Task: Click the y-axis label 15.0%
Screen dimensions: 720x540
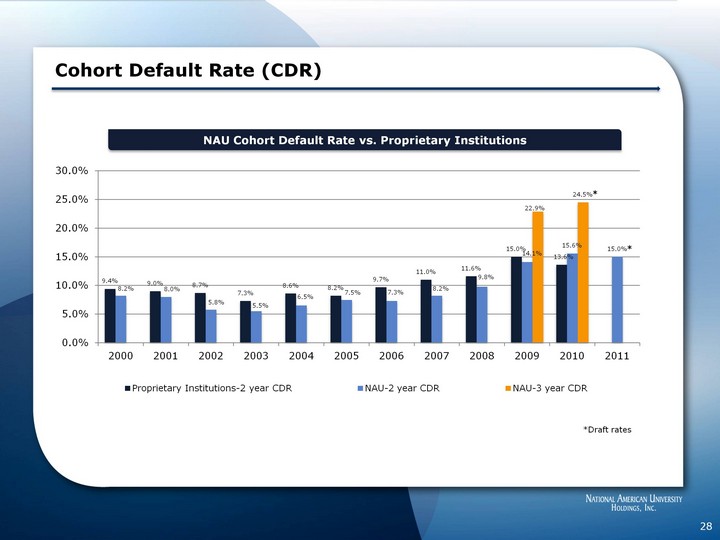Action: click(x=72, y=257)
